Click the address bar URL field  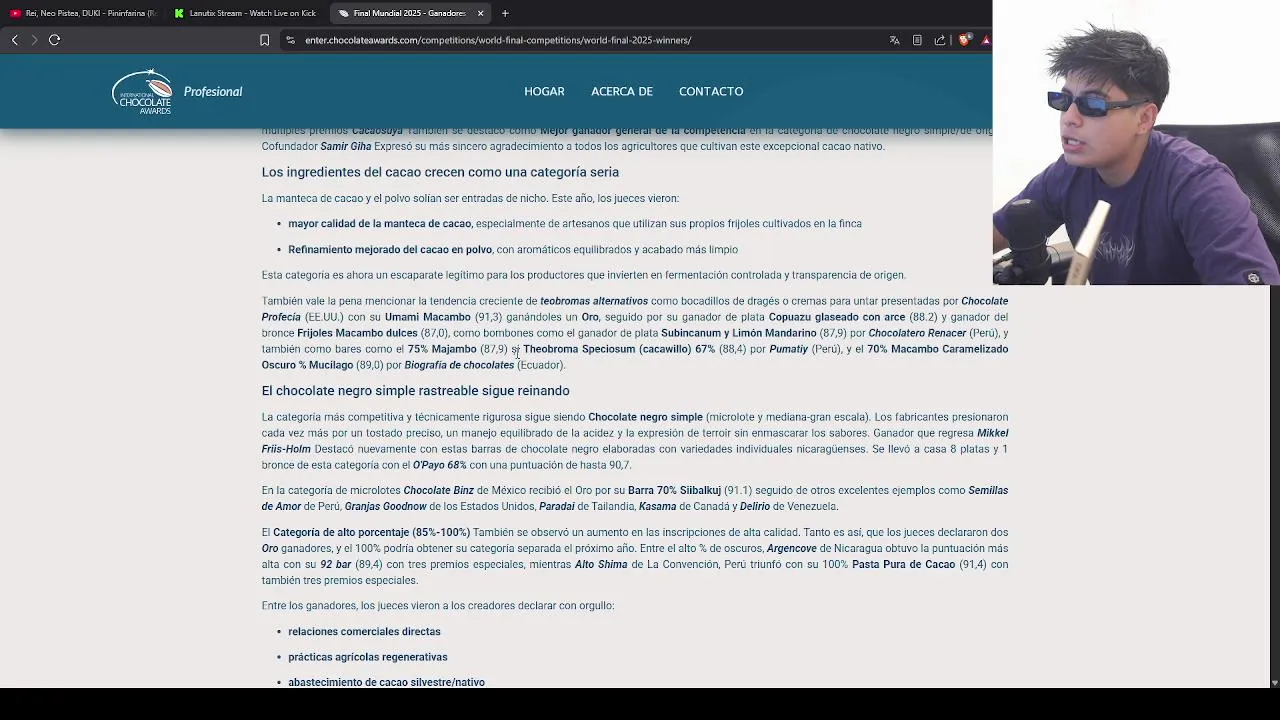coord(498,40)
